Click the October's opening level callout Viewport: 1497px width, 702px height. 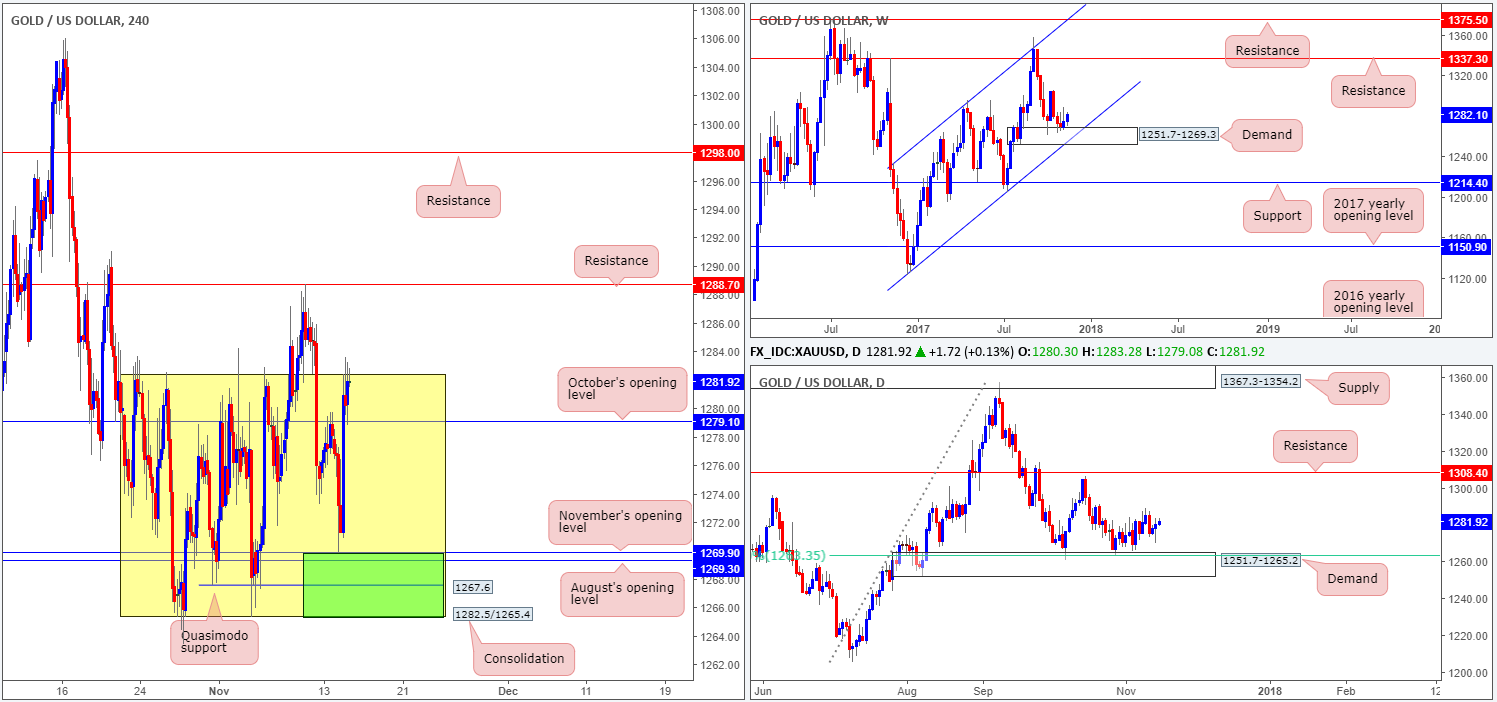622,389
